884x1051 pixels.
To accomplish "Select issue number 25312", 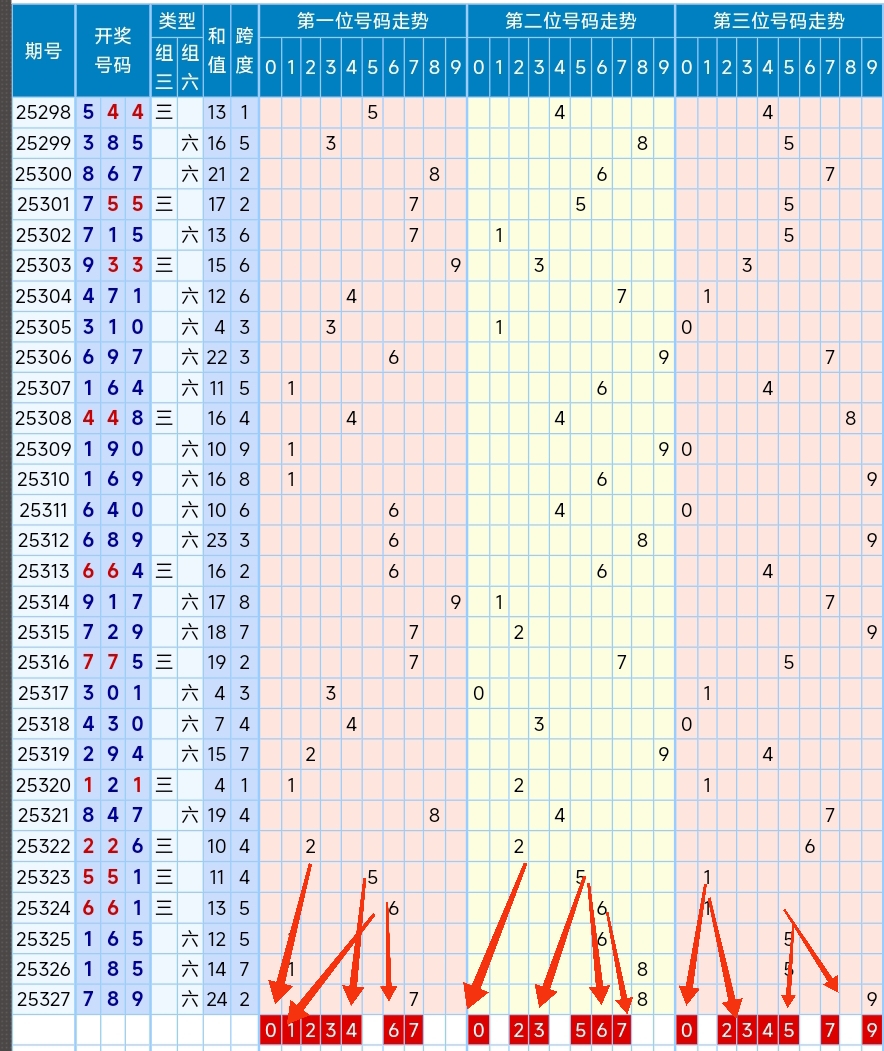I will point(44,540).
